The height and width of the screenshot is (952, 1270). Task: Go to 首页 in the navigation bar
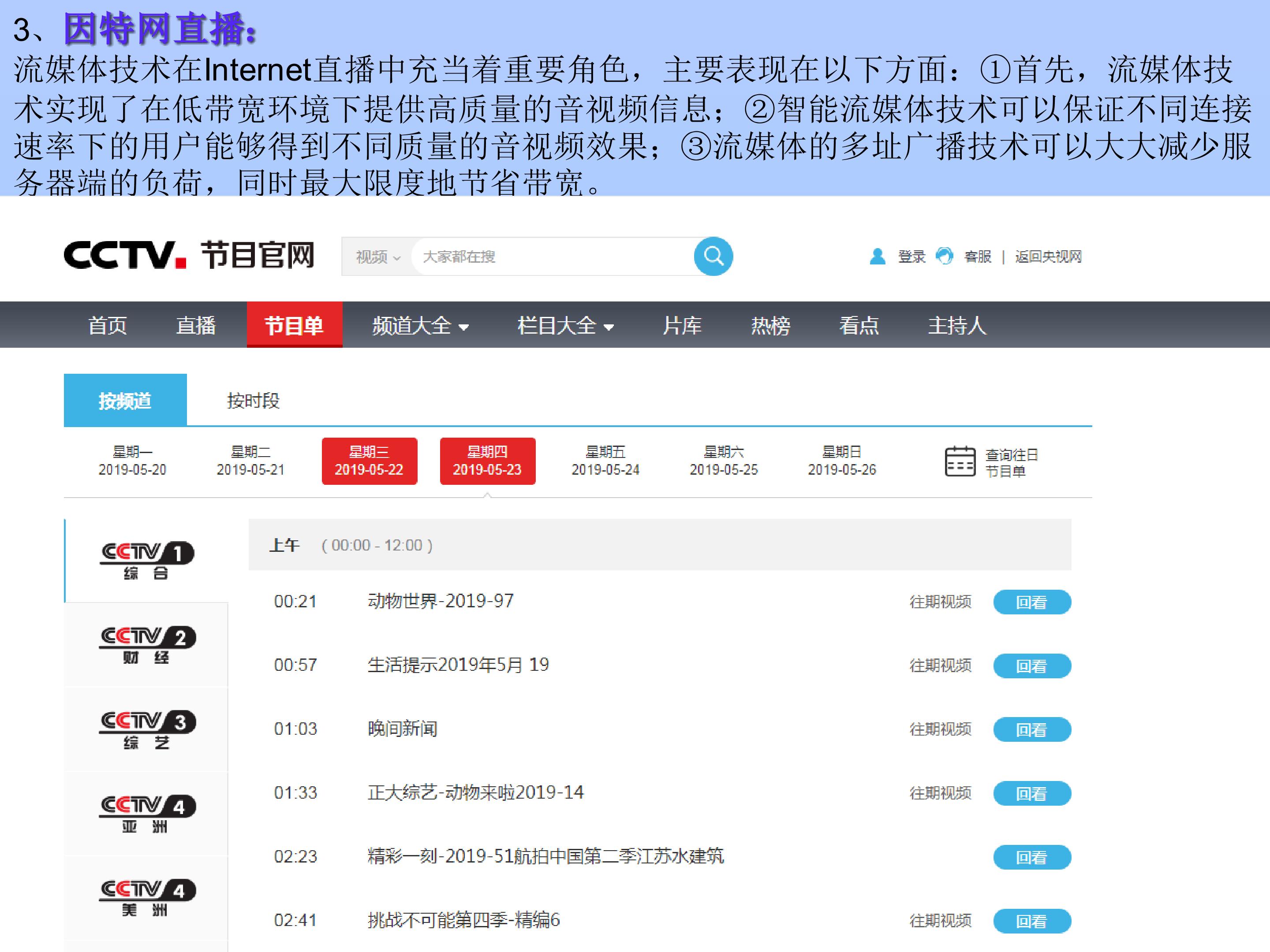coord(107,325)
